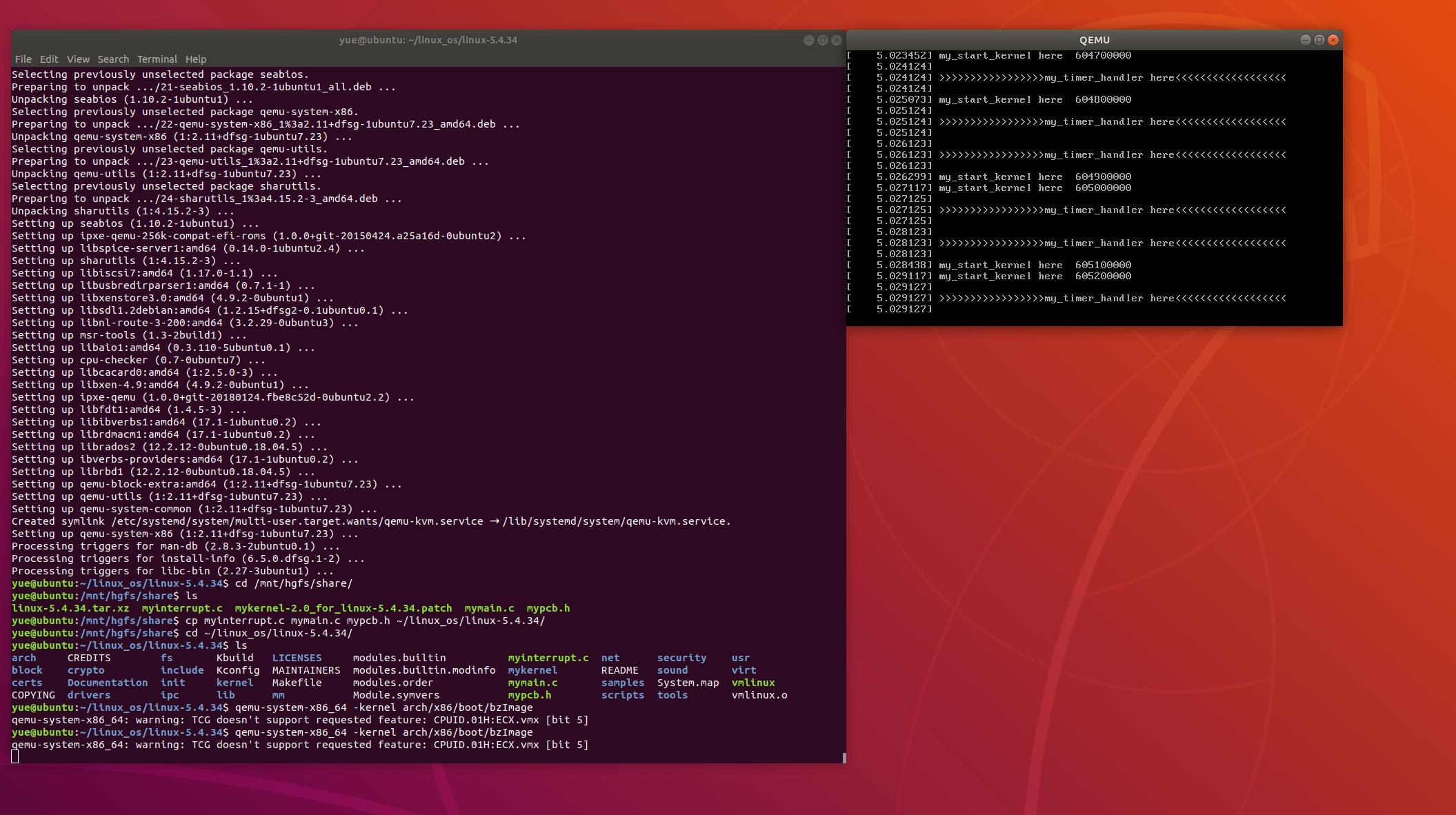Open the Edit menu in terminal
The image size is (1456, 815).
49,59
